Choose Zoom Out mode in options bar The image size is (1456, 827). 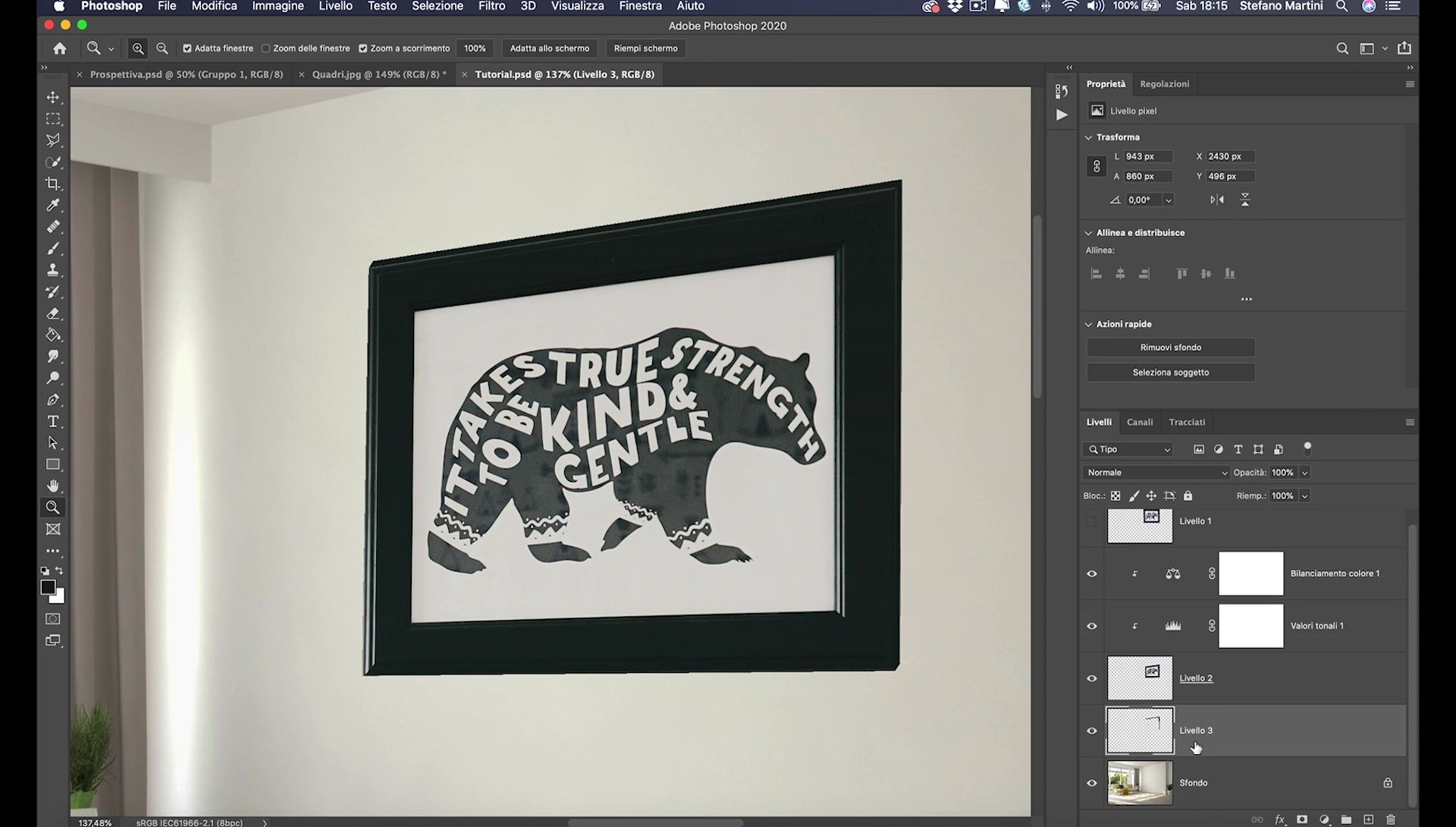pyautogui.click(x=162, y=49)
